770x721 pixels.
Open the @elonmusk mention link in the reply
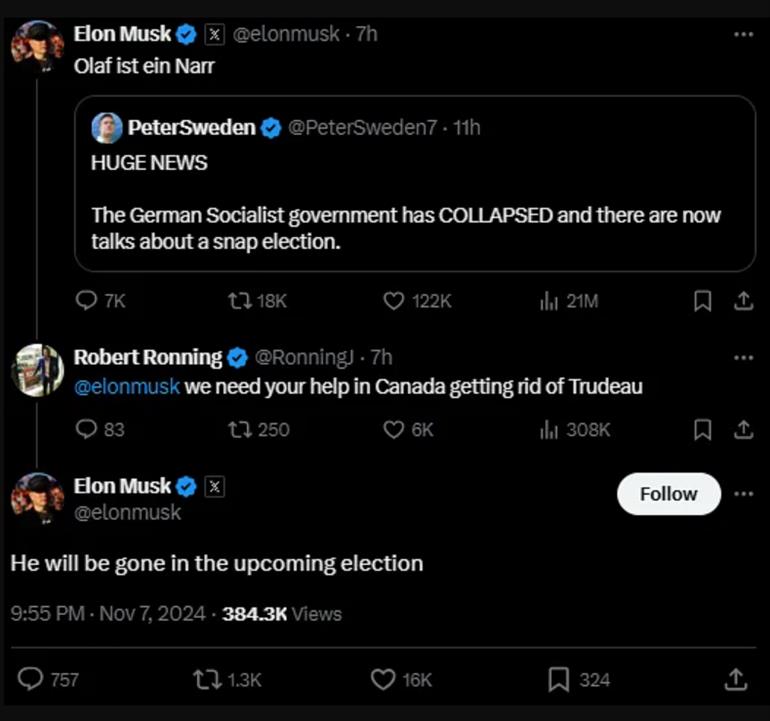pyautogui.click(x=127, y=386)
